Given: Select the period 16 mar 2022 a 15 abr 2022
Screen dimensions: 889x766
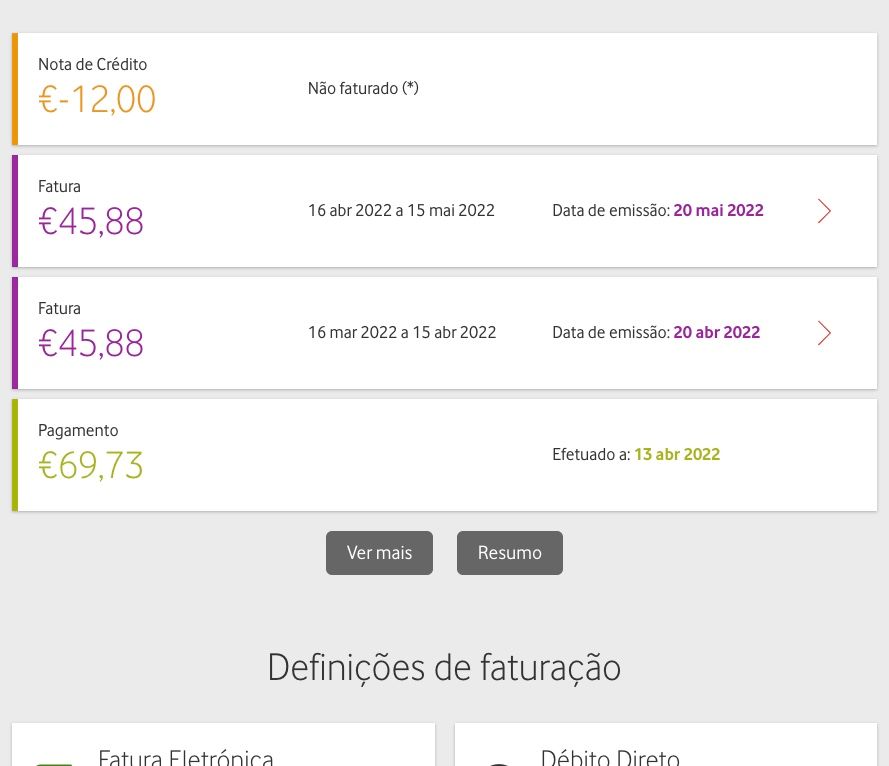Looking at the screenshot, I should point(402,333).
